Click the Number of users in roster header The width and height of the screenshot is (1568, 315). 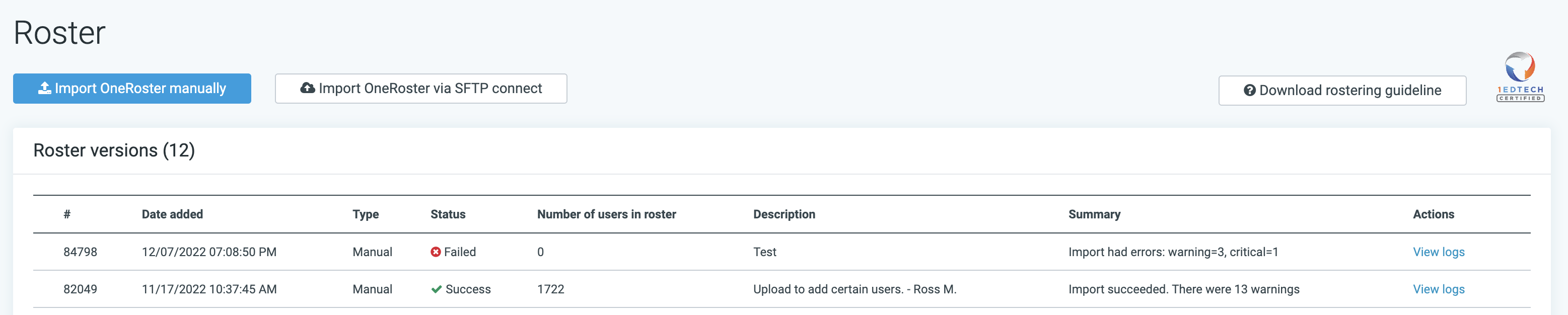pyautogui.click(x=606, y=214)
